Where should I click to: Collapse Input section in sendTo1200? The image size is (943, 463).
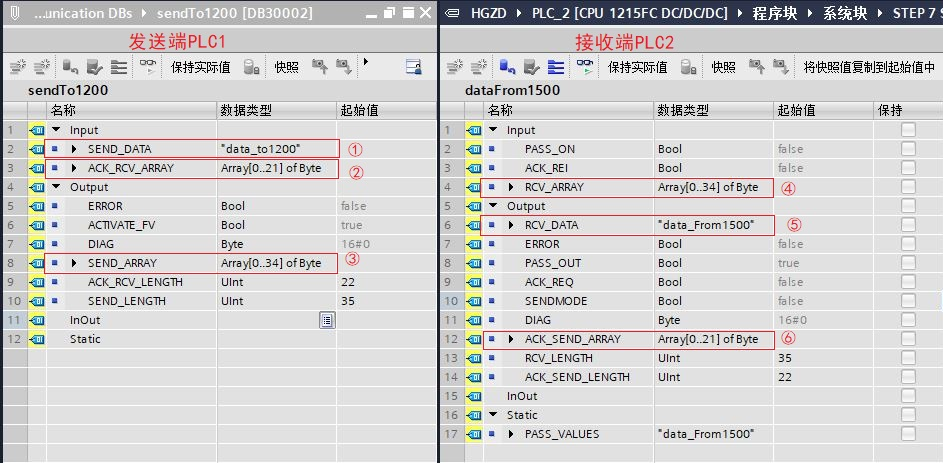tap(57, 130)
